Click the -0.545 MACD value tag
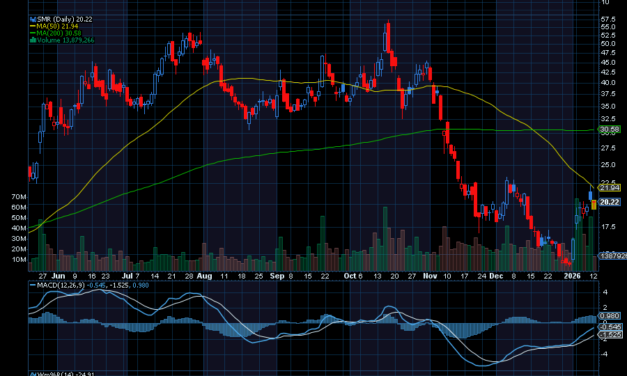Viewport: 627px width, 376px height. [x=609, y=327]
